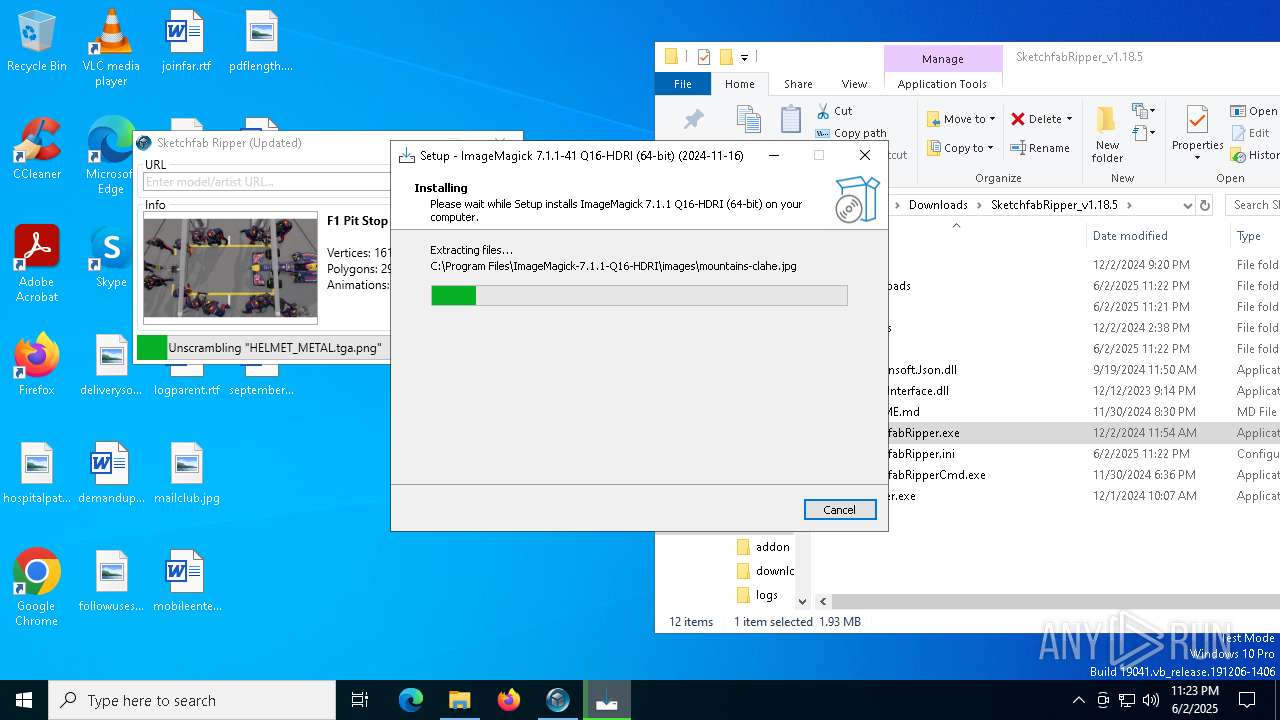The height and width of the screenshot is (720, 1280).
Task: Click the Windows Start button
Action: point(24,700)
